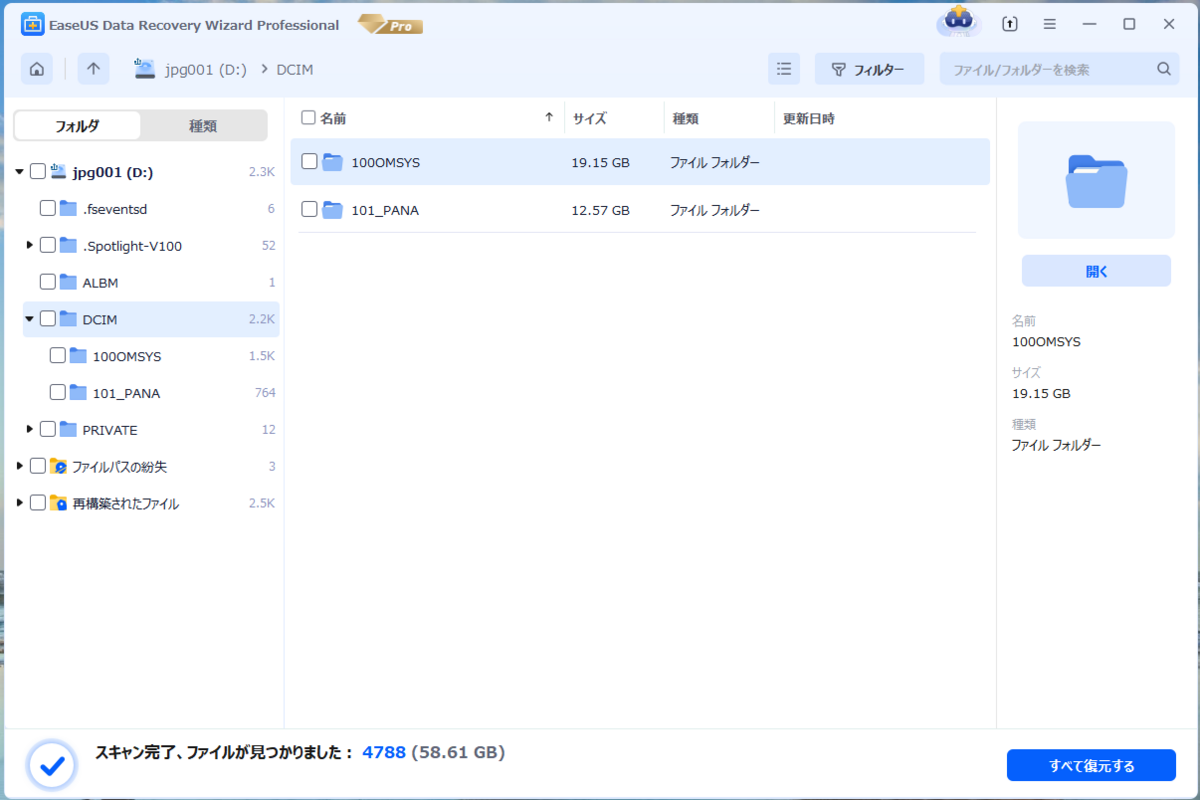The height and width of the screenshot is (800, 1200).
Task: Click the sort arrow in 名前 column
Action: click(549, 118)
